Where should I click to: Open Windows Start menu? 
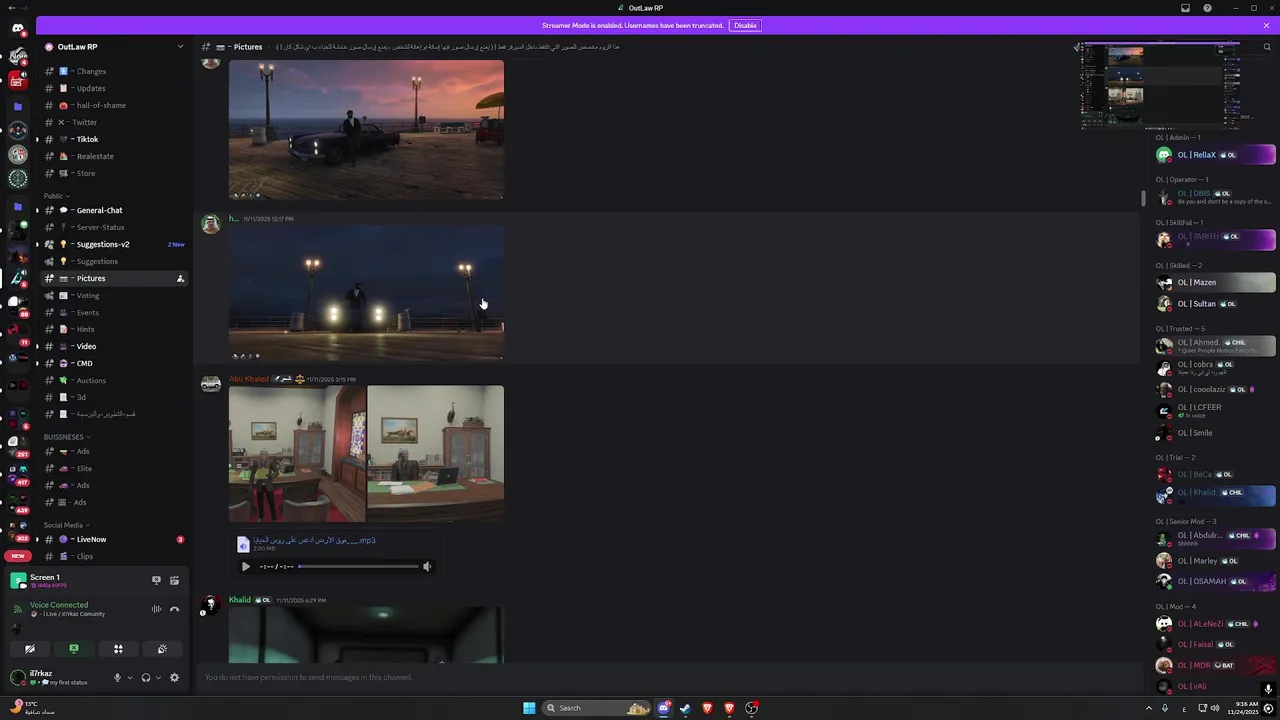(x=529, y=708)
